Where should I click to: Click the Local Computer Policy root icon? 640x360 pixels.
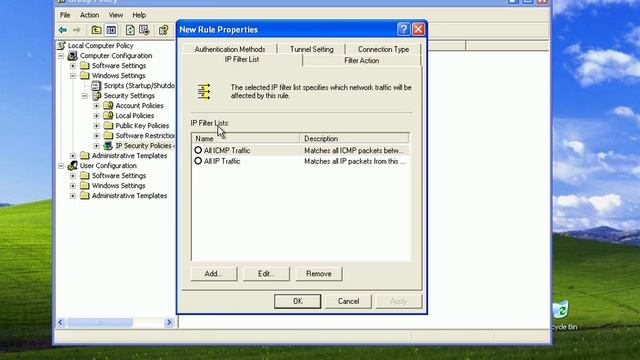pos(62,45)
